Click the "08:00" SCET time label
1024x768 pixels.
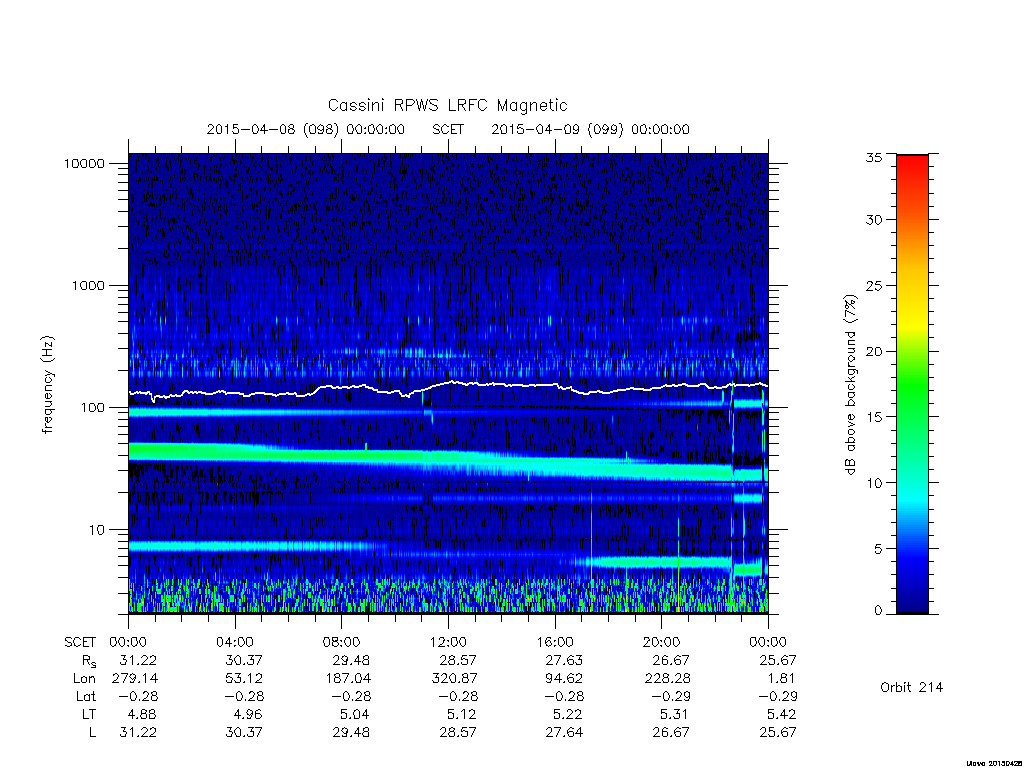coord(342,642)
